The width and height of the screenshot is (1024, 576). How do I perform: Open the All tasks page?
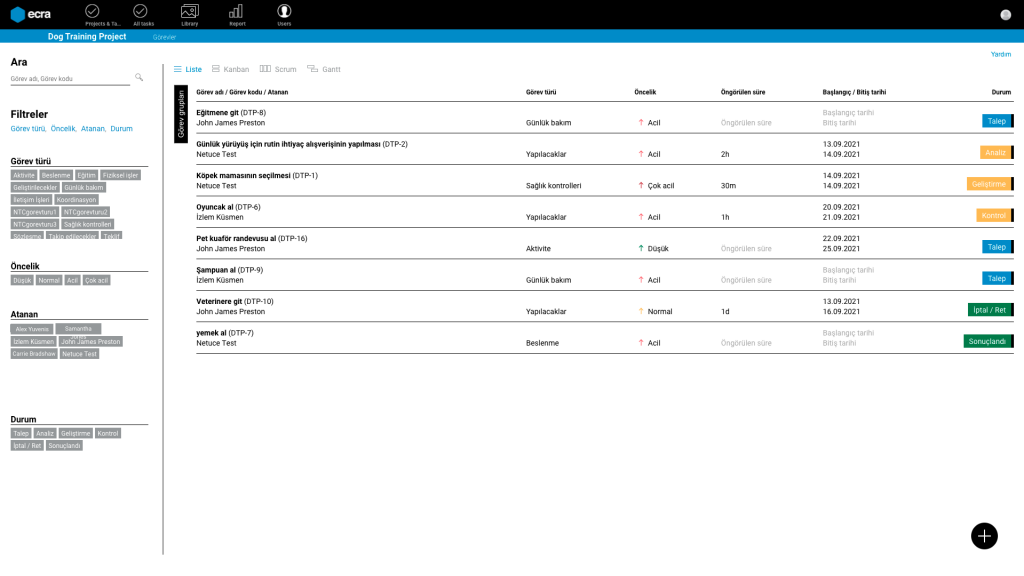(x=141, y=14)
